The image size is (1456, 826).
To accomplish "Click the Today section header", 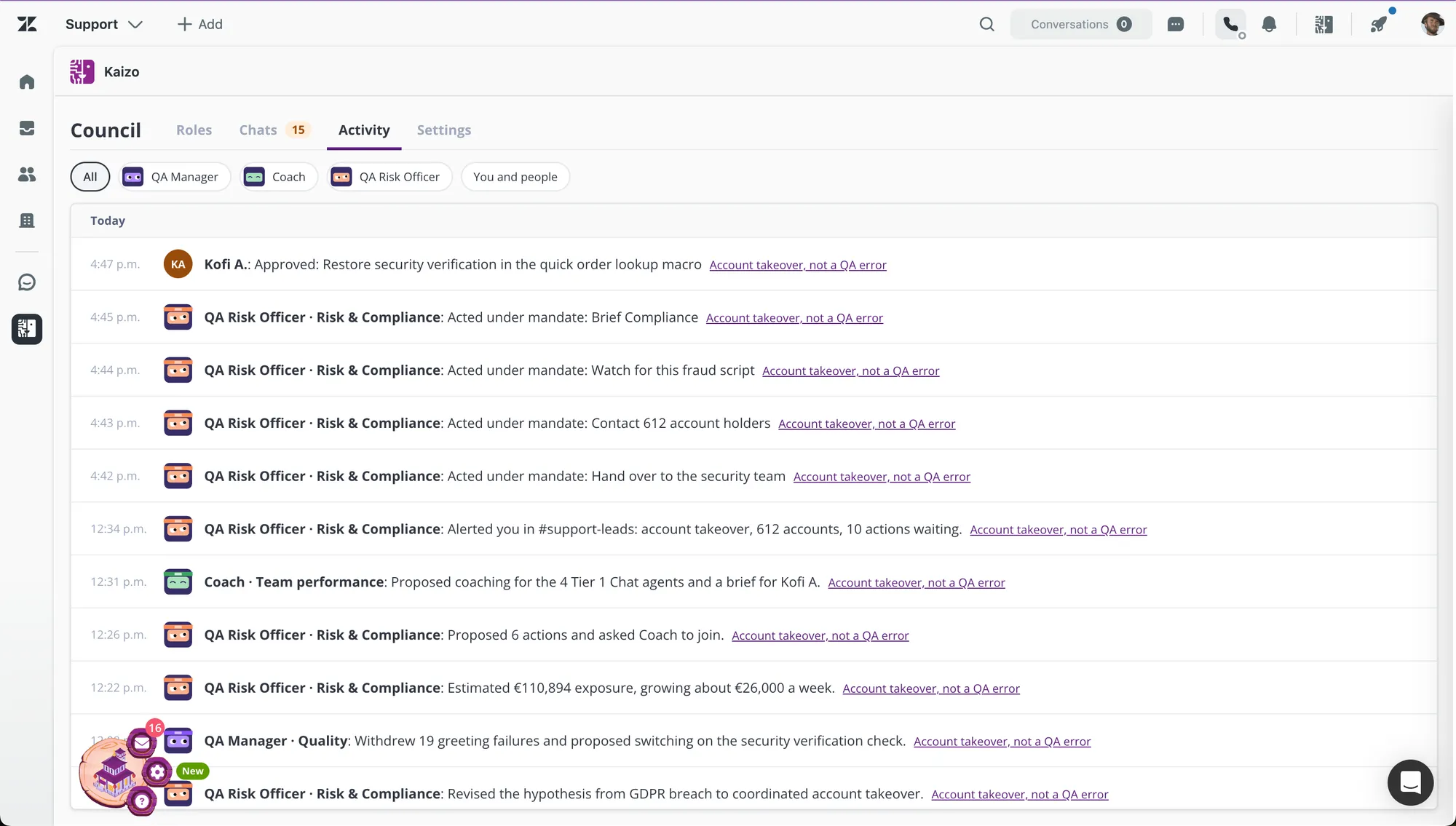I will click(x=108, y=221).
